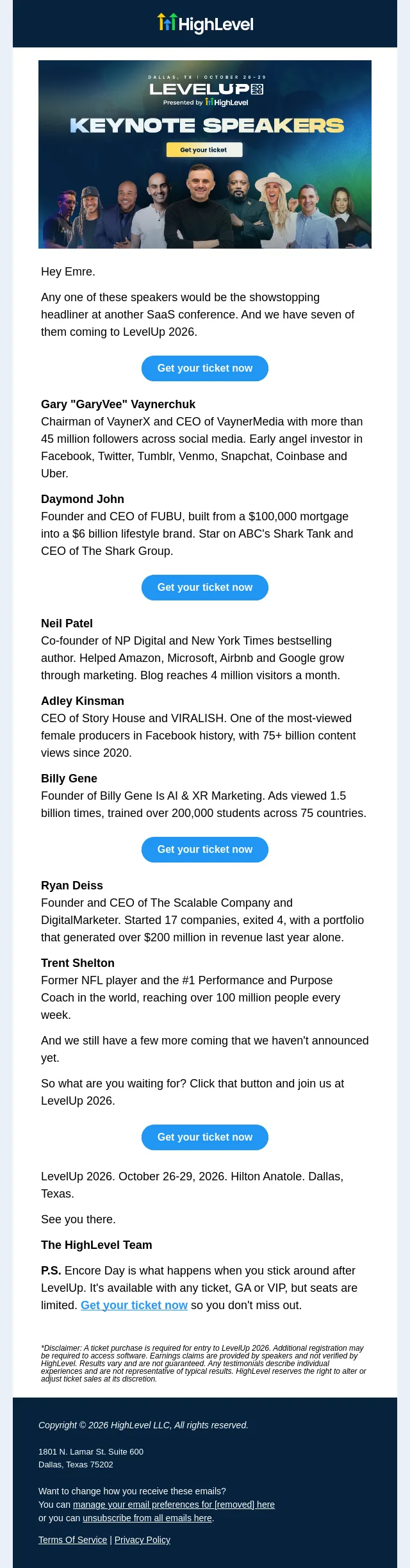
Task: Click 'Get your ticket now' above the event dates
Action: pyautogui.click(x=205, y=1137)
